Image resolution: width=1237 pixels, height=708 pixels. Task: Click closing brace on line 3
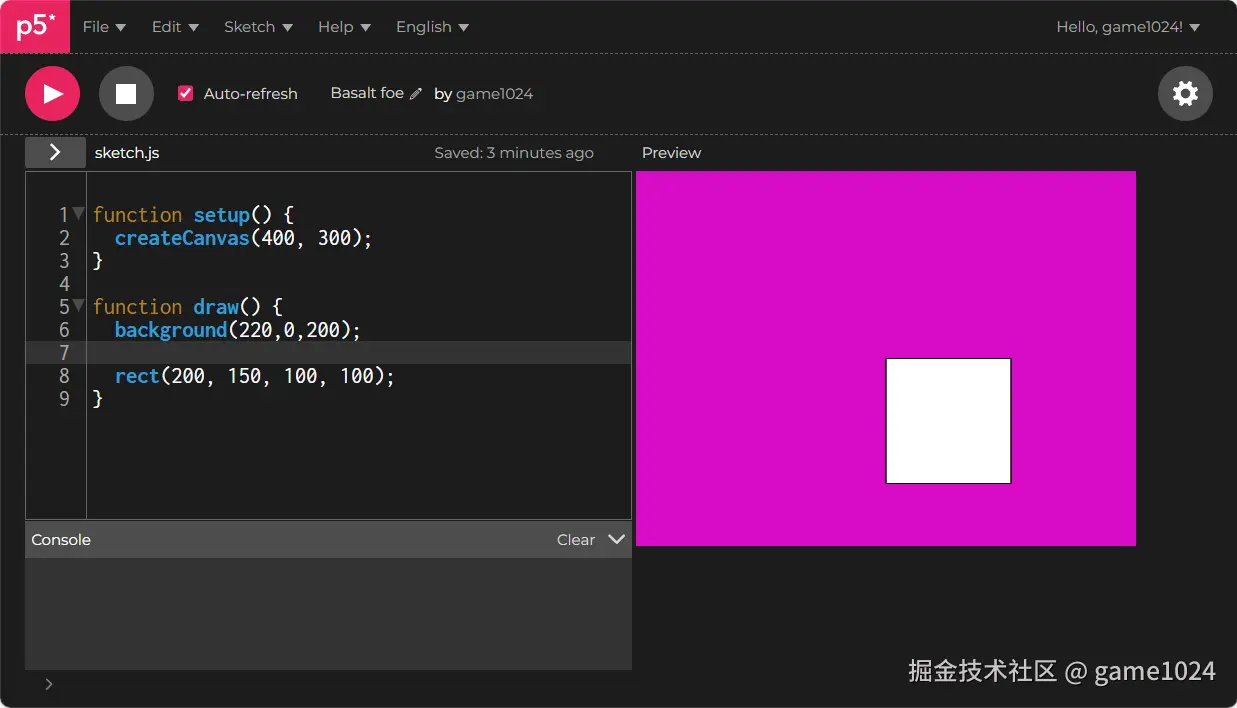(98, 261)
